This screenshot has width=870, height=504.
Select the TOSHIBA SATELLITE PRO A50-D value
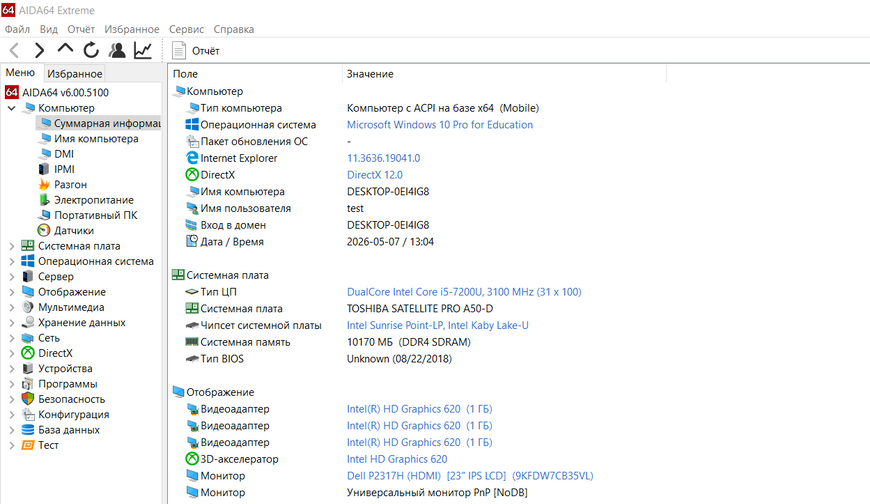(x=420, y=308)
